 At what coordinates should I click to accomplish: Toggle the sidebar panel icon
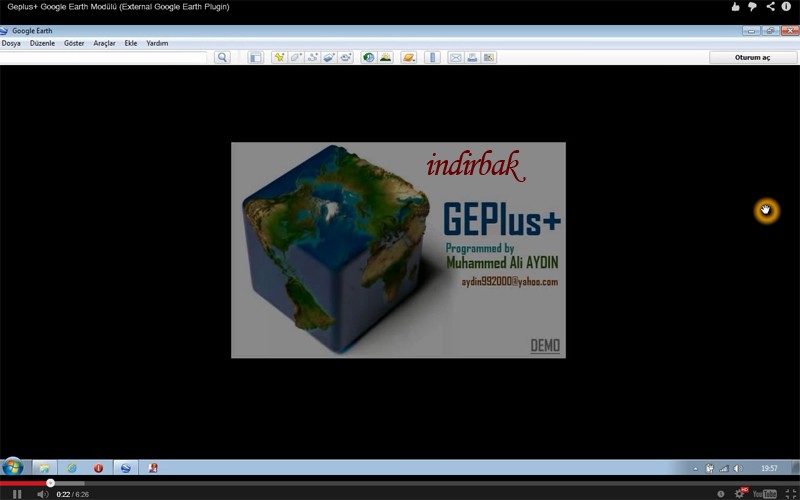click(x=255, y=57)
